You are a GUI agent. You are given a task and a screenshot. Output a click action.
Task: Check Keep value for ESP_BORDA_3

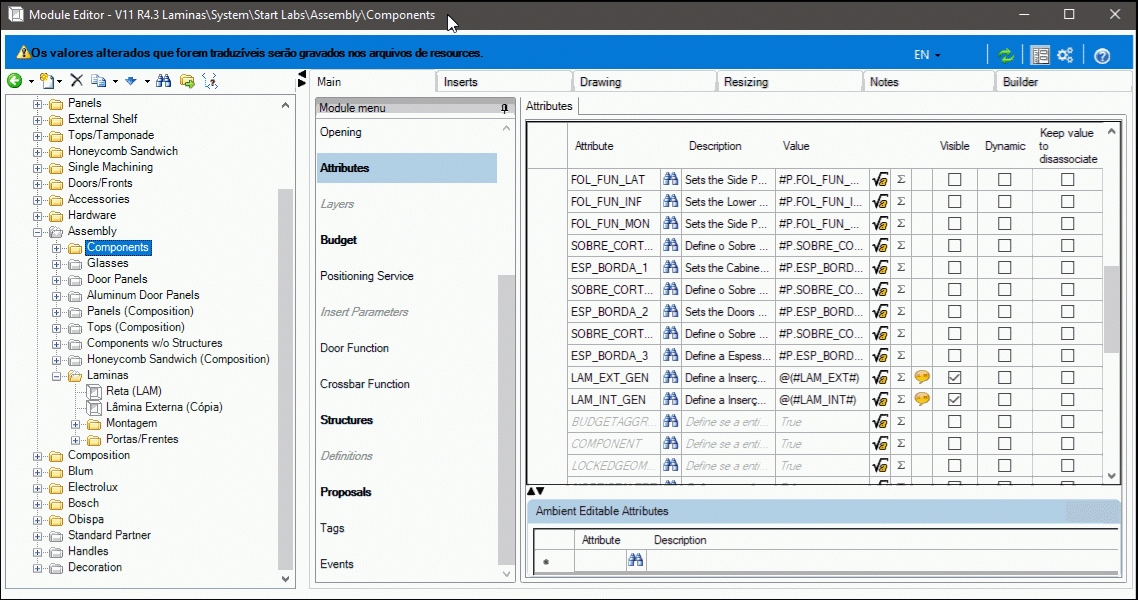(x=1068, y=356)
